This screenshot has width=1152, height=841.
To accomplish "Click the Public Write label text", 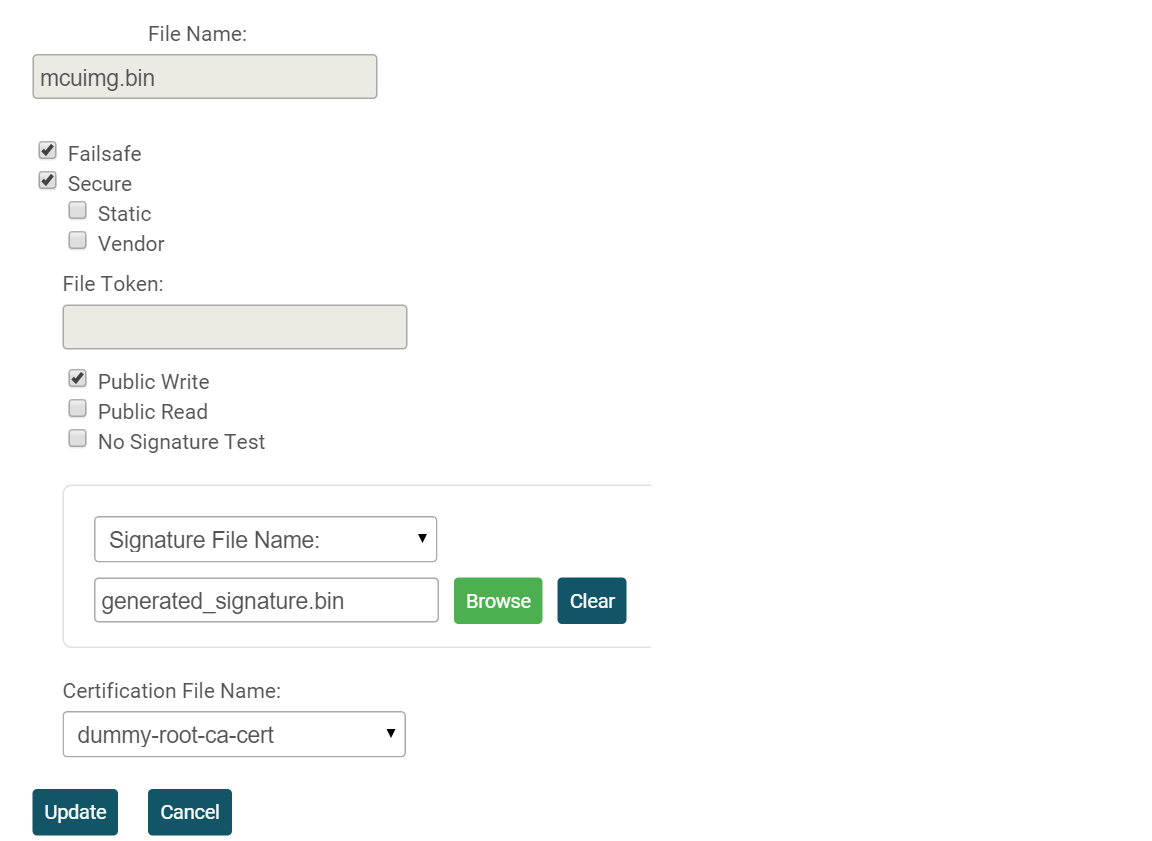I will click(153, 382).
